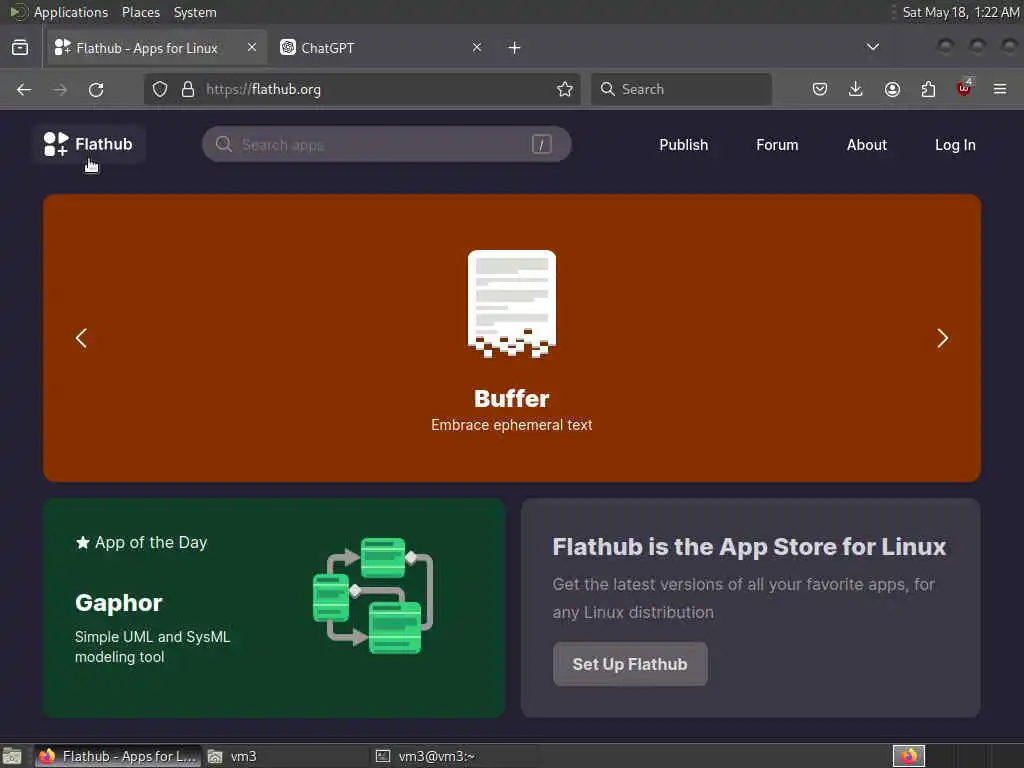The width and height of the screenshot is (1024, 768).
Task: Click the browser forward arrow
Action: tap(60, 89)
